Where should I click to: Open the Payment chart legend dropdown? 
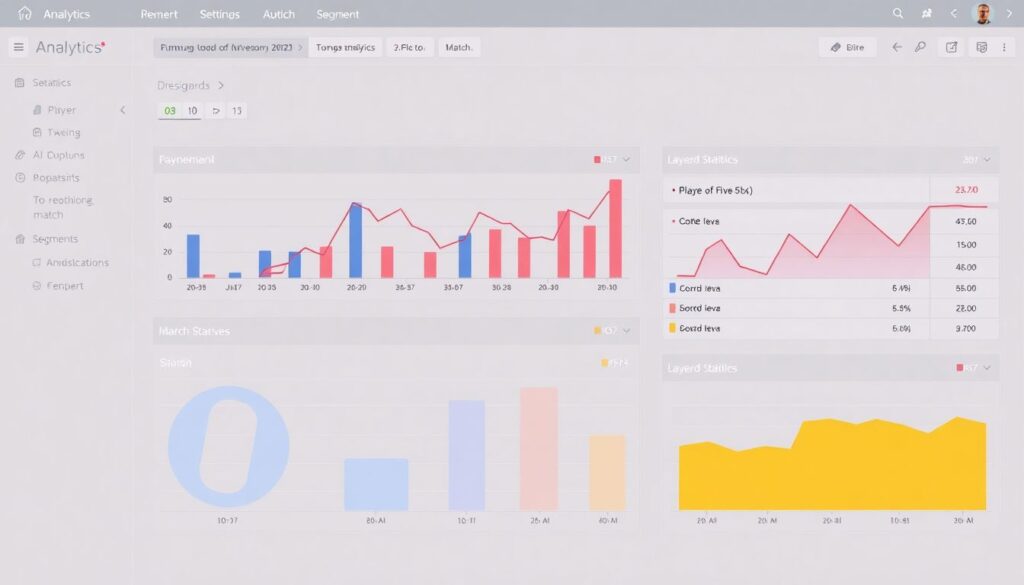click(x=626, y=159)
